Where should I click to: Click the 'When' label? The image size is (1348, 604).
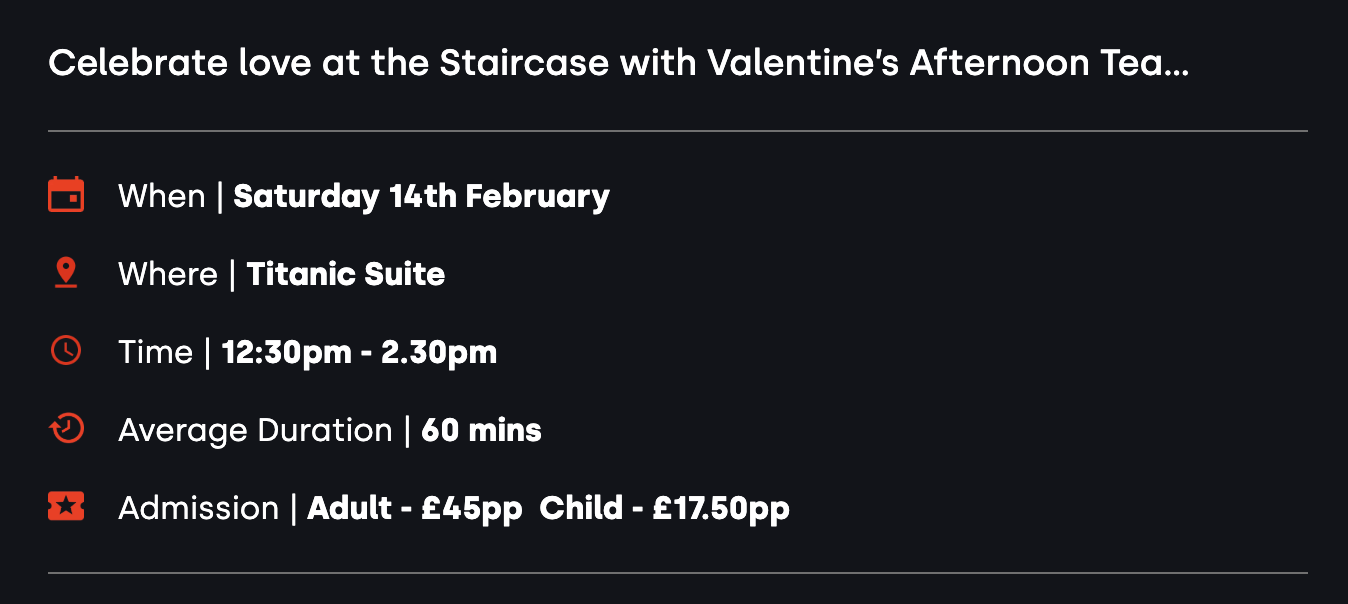(161, 196)
